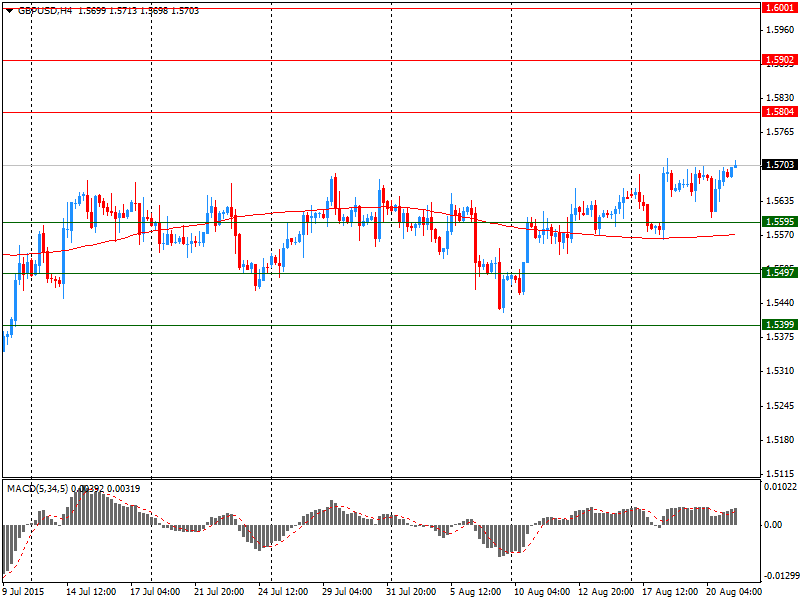Click the 1.5902 red resistance price label
The image size is (800, 600).
(x=779, y=60)
